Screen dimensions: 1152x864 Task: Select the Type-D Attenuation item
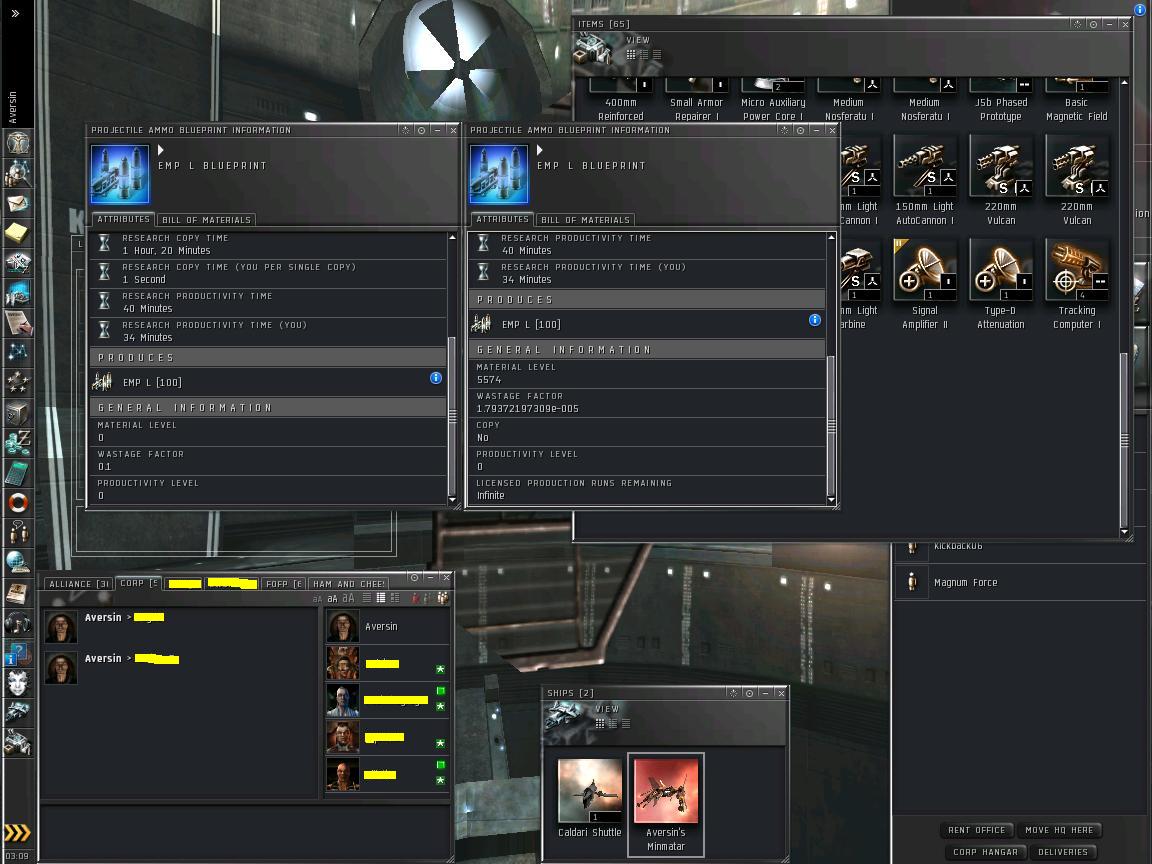1001,285
